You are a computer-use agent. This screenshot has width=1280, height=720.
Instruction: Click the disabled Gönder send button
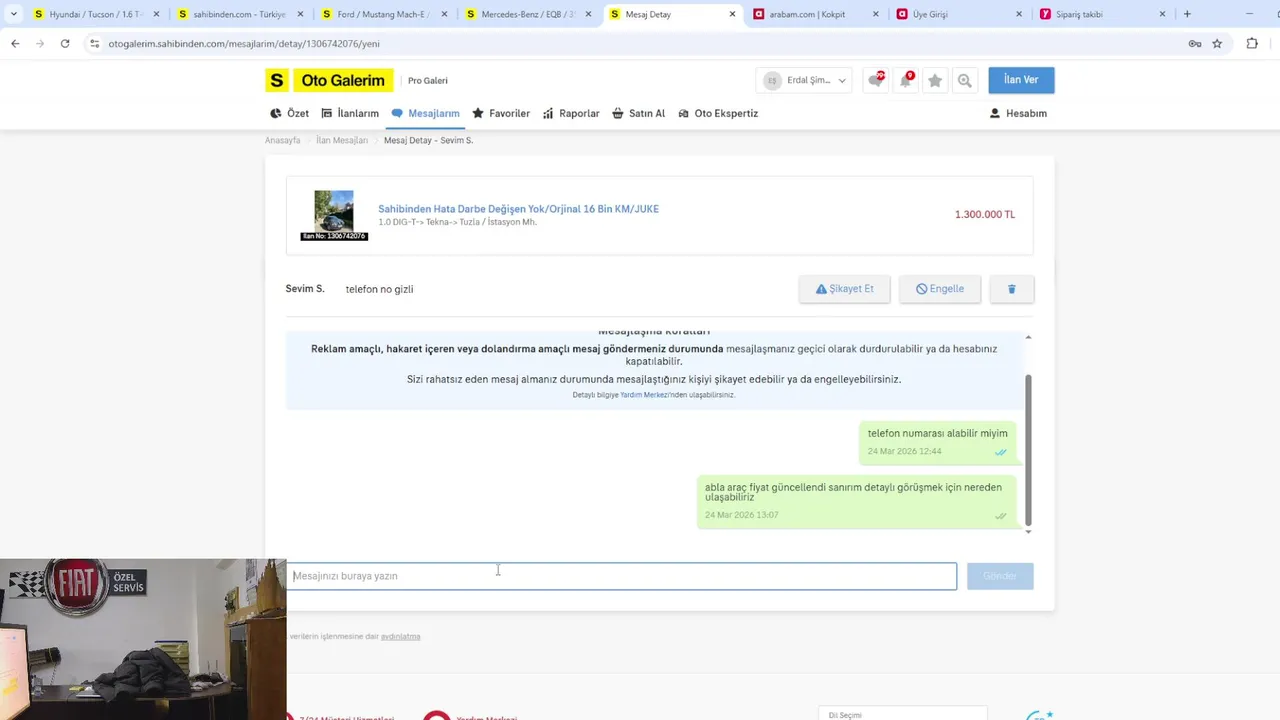tap(1000, 576)
